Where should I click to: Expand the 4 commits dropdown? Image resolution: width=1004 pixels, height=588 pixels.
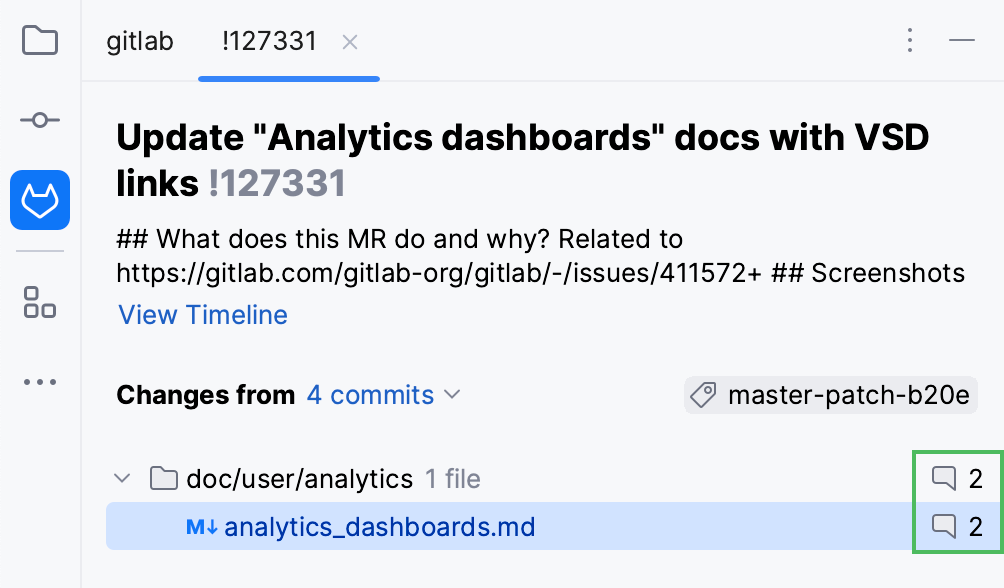pos(384,395)
